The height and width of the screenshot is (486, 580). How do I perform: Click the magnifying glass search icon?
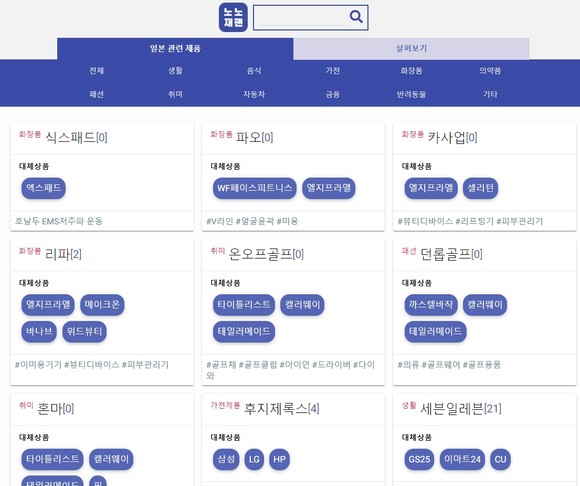point(356,16)
